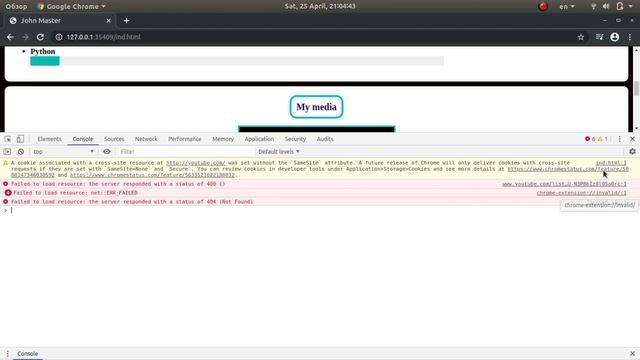This screenshot has width=640, height=360.
Task: Click the Python skill progress bar
Action: [237, 61]
